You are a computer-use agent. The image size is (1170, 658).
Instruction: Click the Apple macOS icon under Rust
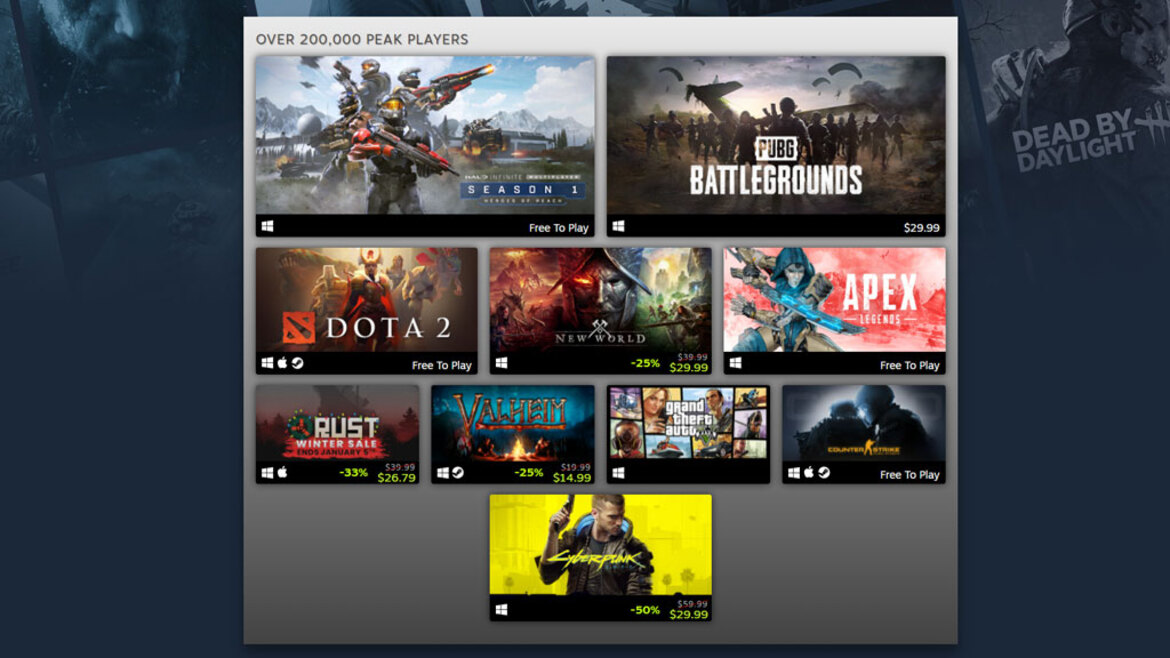pos(283,473)
